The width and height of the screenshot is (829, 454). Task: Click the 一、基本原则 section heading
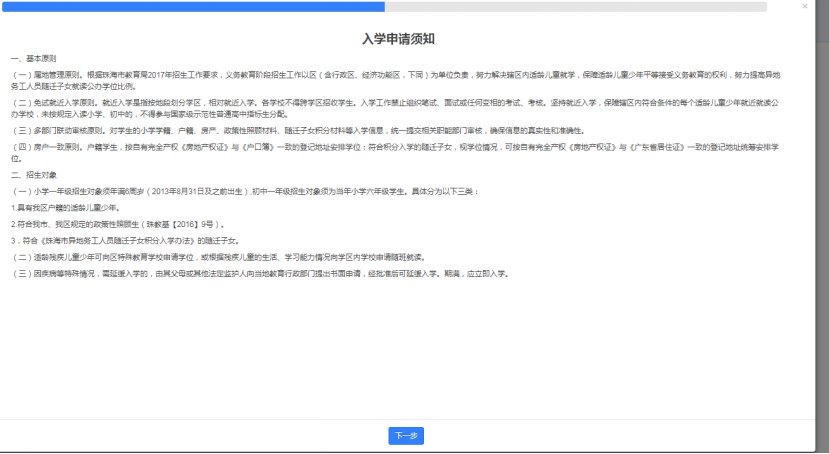[31, 60]
